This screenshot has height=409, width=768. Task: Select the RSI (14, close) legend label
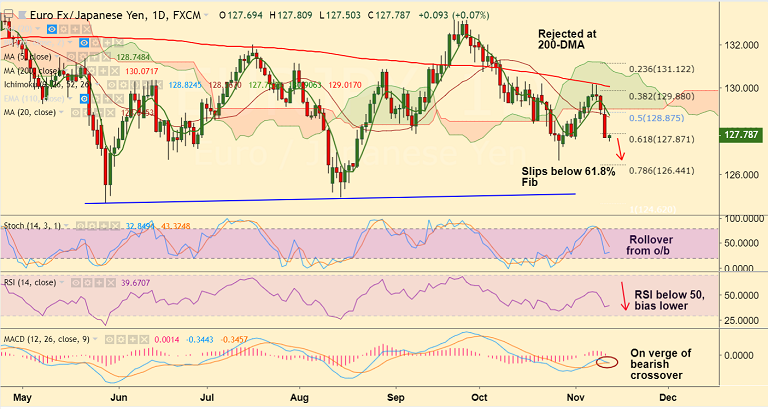pos(30,283)
